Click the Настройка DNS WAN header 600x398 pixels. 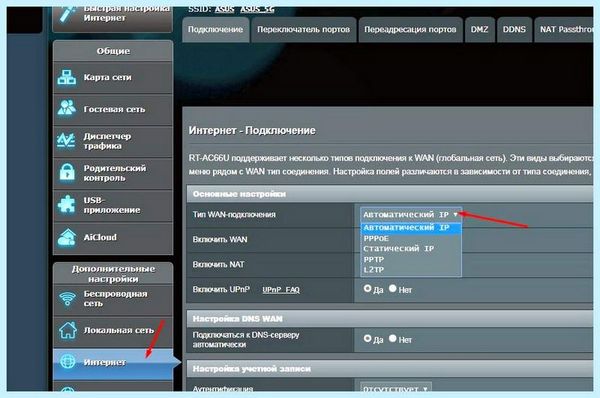click(x=390, y=319)
